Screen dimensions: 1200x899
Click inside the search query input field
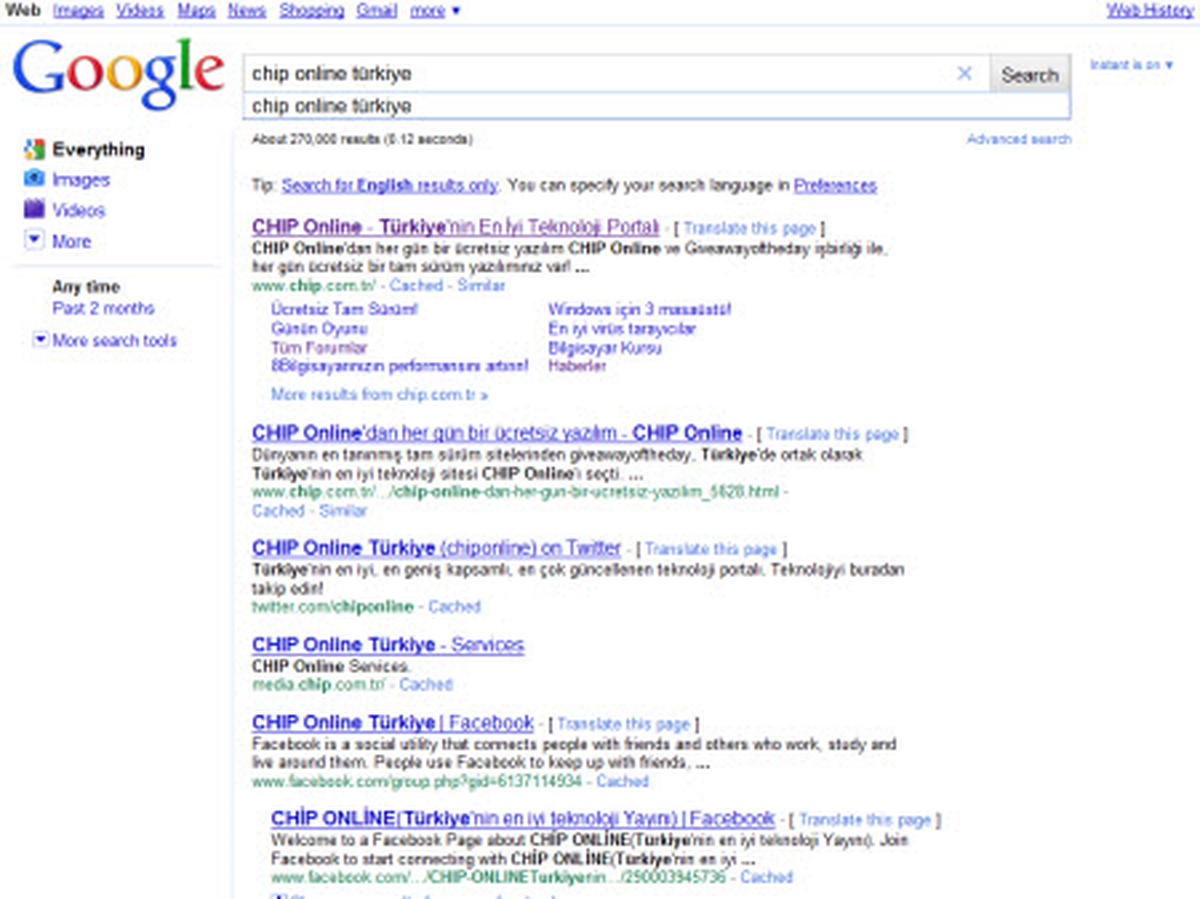click(x=600, y=73)
